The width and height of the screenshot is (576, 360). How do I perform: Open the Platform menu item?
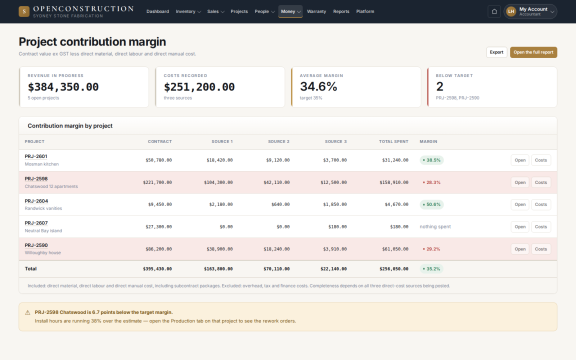coord(365,11)
